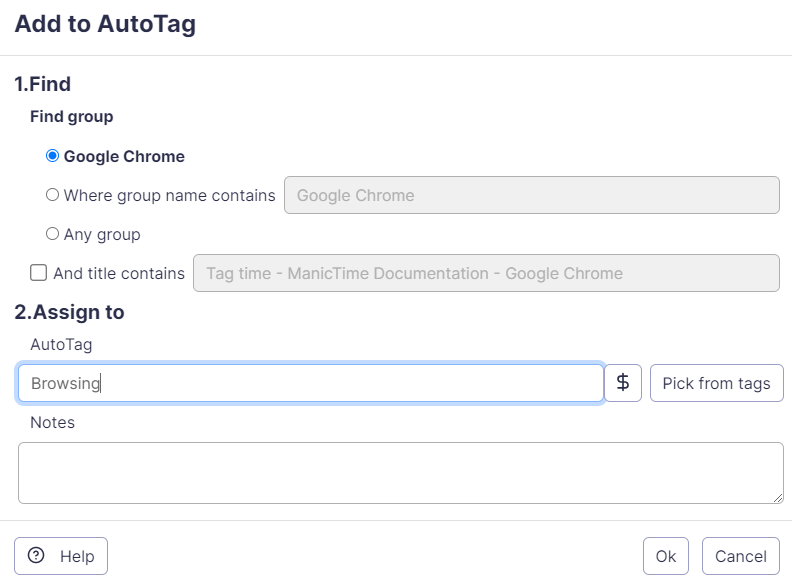Open the 'Pick from tags' selector
This screenshot has width=792, height=587.
[716, 383]
